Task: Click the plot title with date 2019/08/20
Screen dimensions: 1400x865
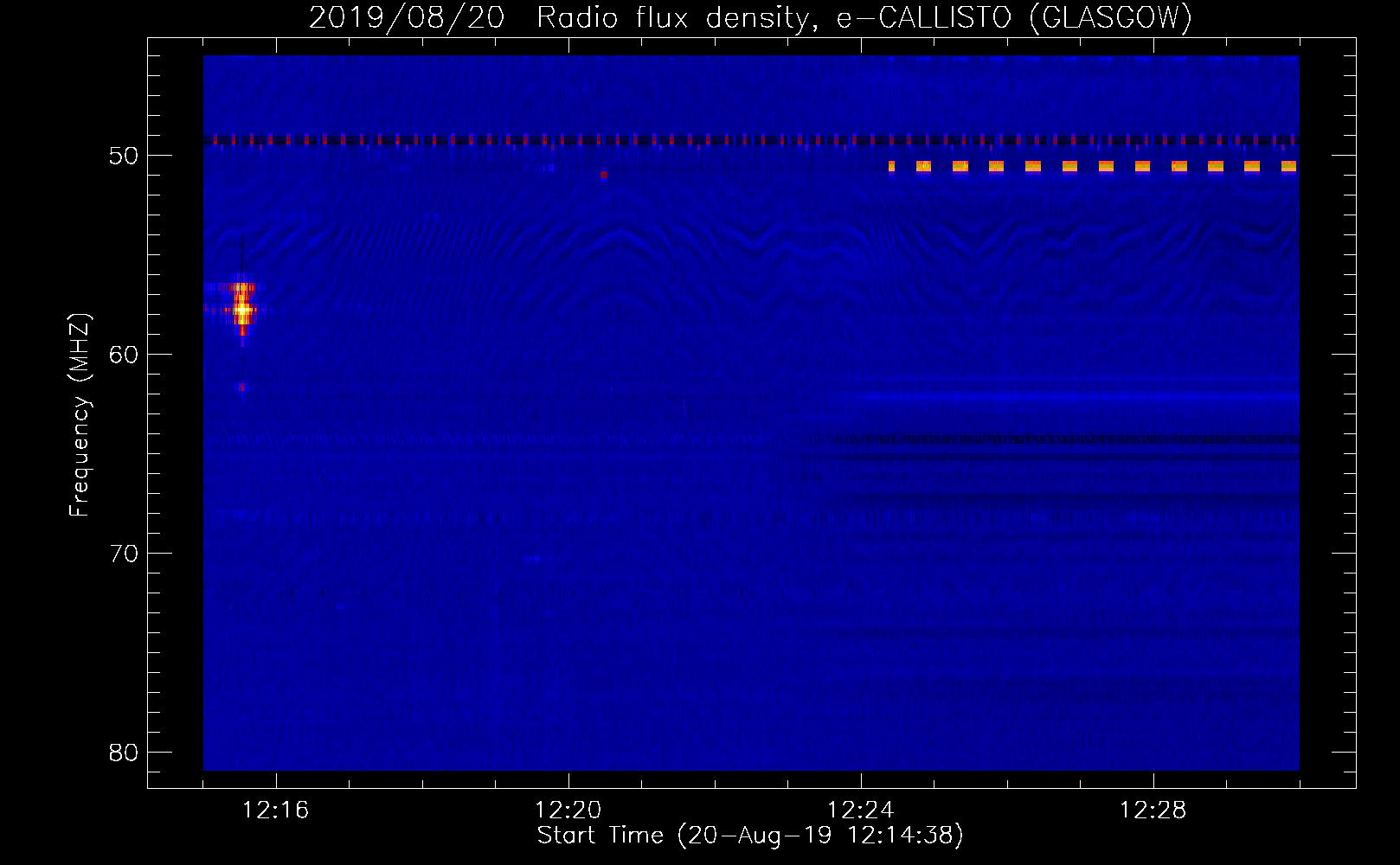Action: click(750, 17)
